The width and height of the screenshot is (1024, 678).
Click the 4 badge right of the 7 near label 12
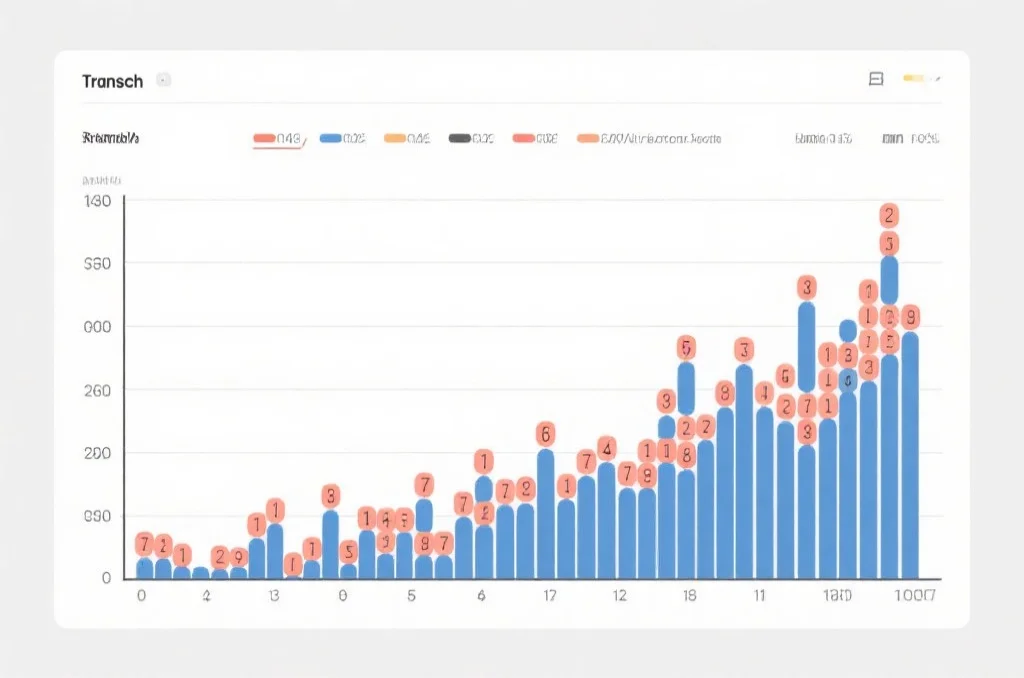pyautogui.click(x=606, y=447)
